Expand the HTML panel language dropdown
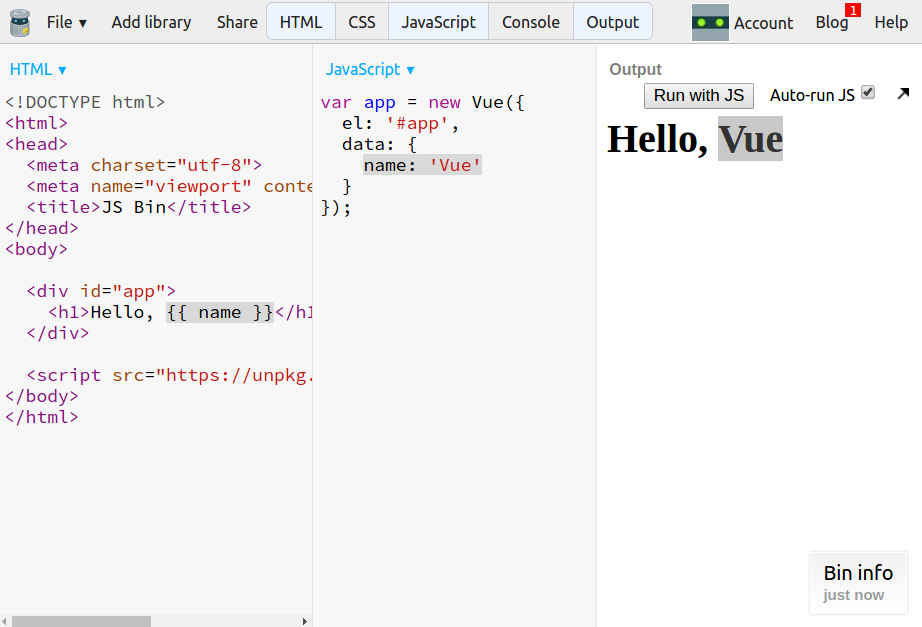This screenshot has width=922, height=627. click(x=38, y=69)
